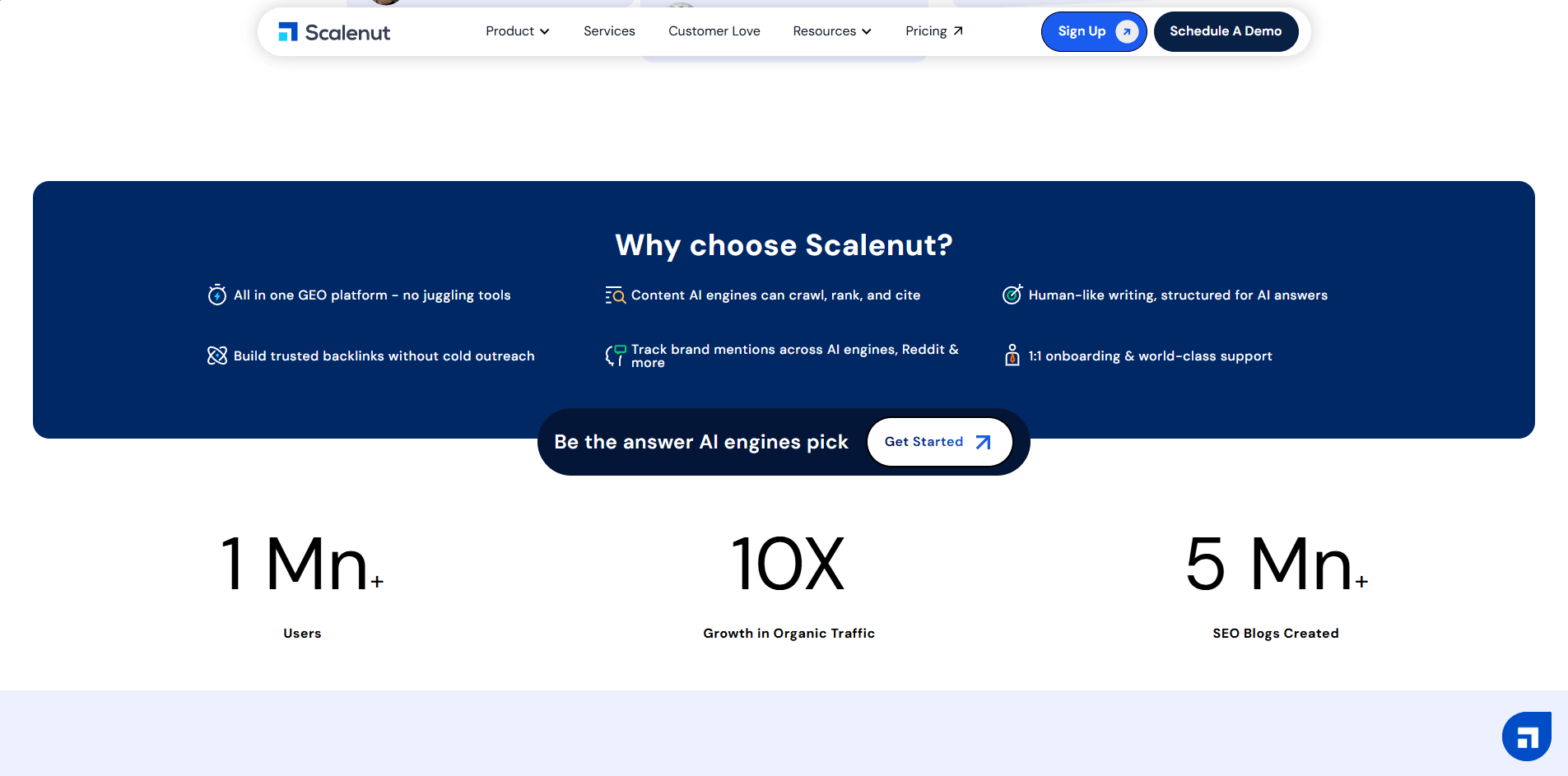Click the Why choose Scalenut heading
1568x776 pixels.
coord(784,245)
